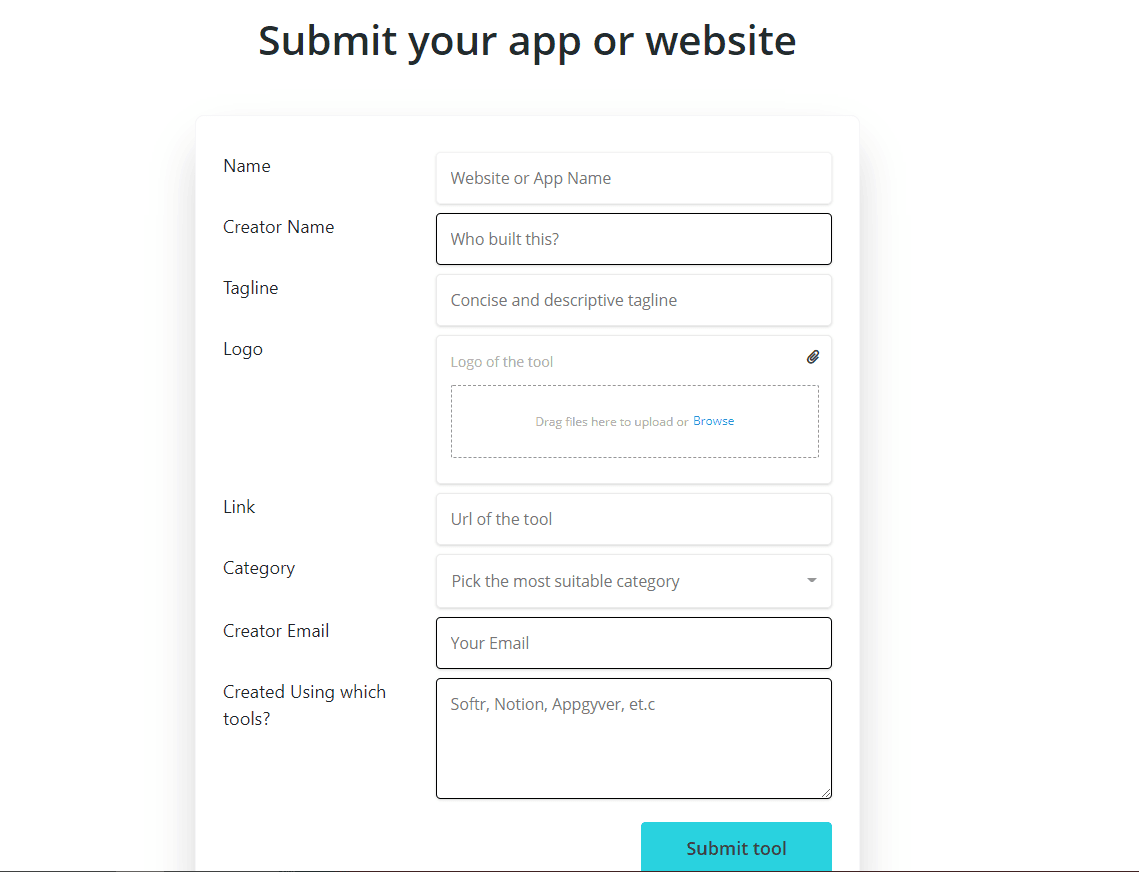
Task: Focus the Website or App Name field
Action: pyautogui.click(x=633, y=178)
